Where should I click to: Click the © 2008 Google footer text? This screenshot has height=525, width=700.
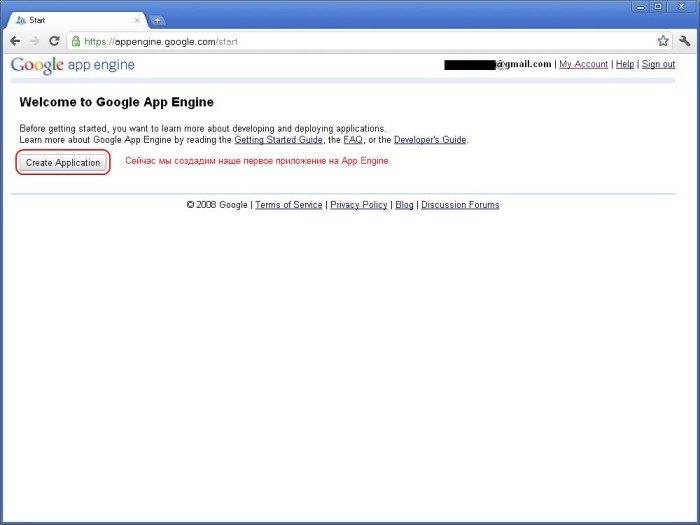(217, 205)
